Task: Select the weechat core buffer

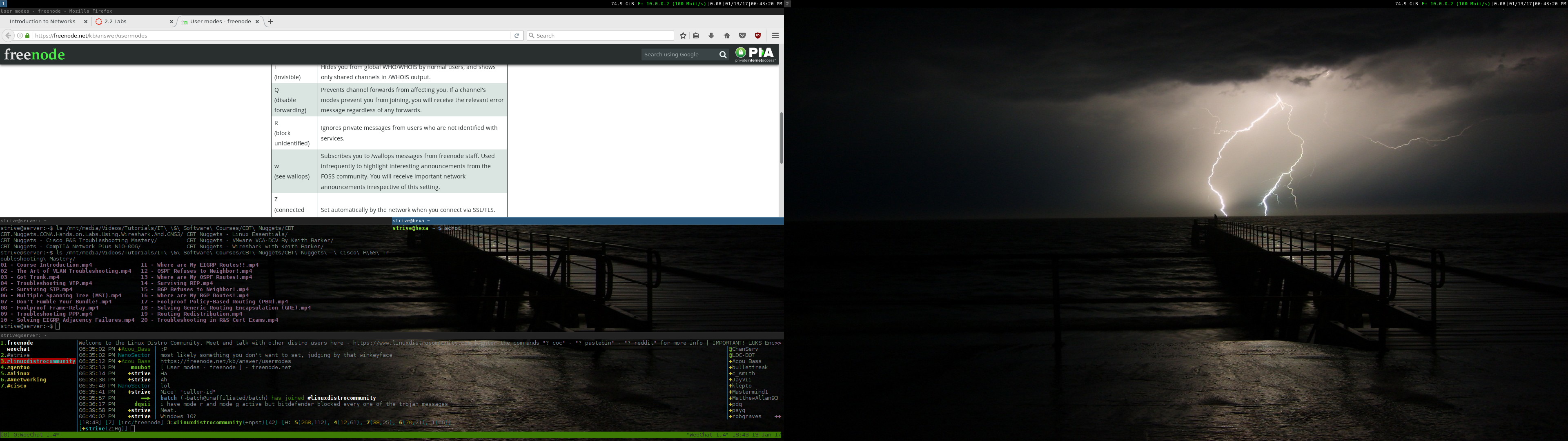Action: pos(18,349)
